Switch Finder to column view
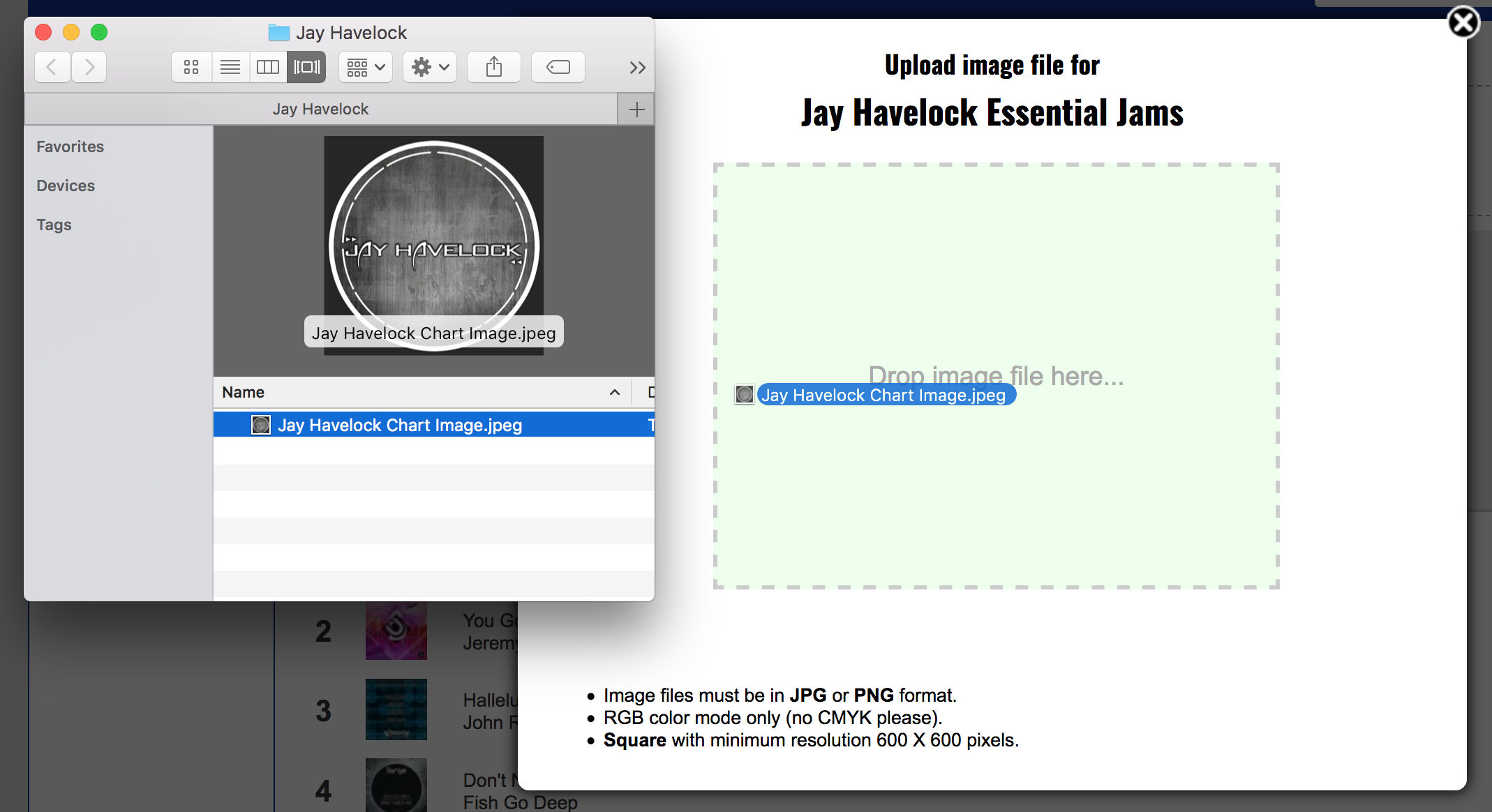 click(268, 67)
